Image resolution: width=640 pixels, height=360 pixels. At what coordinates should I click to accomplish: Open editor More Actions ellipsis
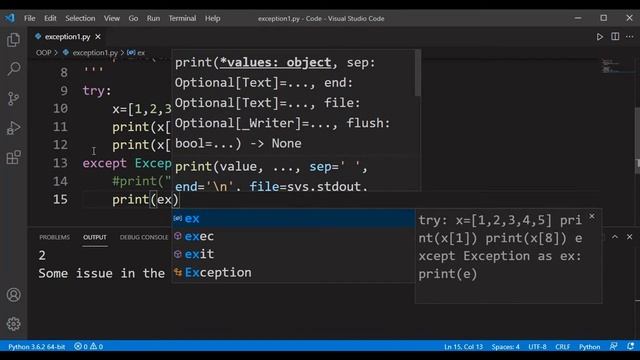click(x=629, y=37)
